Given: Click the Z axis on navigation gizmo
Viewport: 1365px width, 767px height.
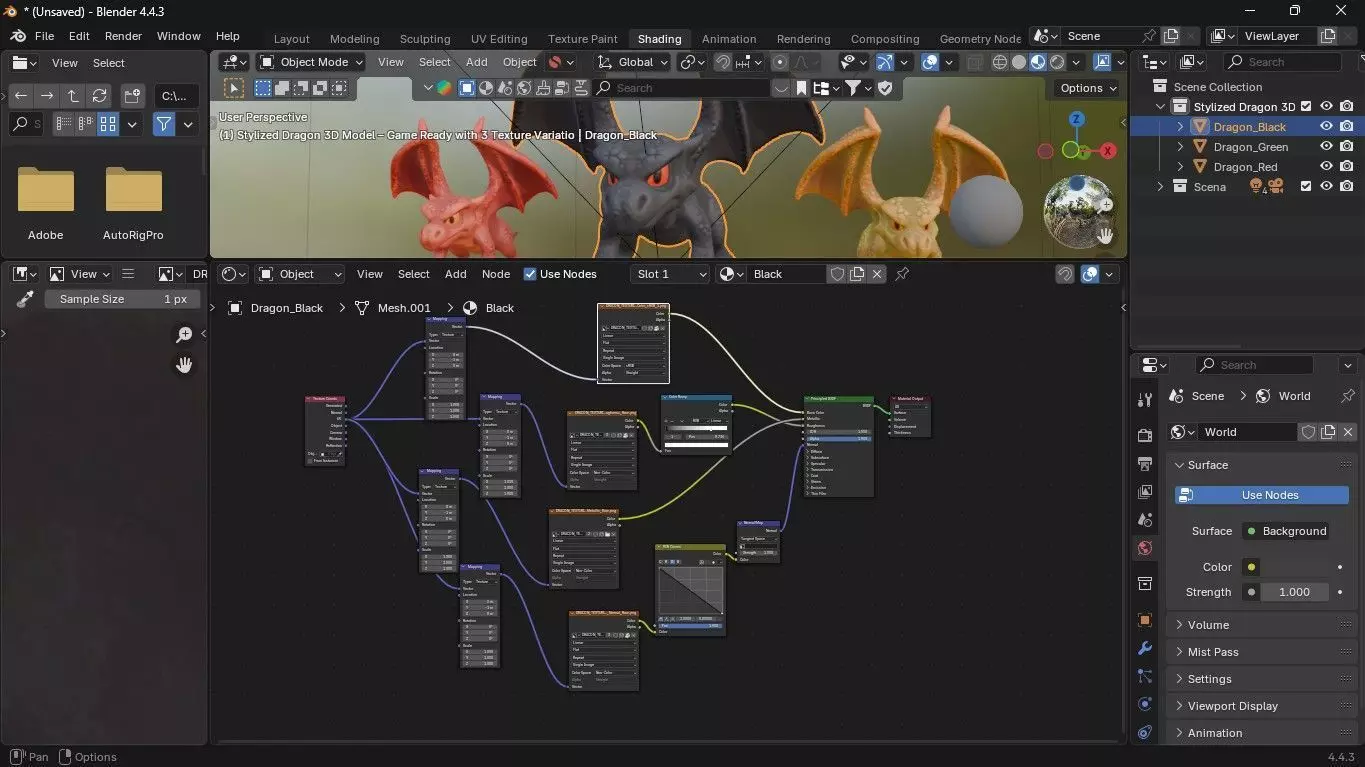Looking at the screenshot, I should [1076, 119].
